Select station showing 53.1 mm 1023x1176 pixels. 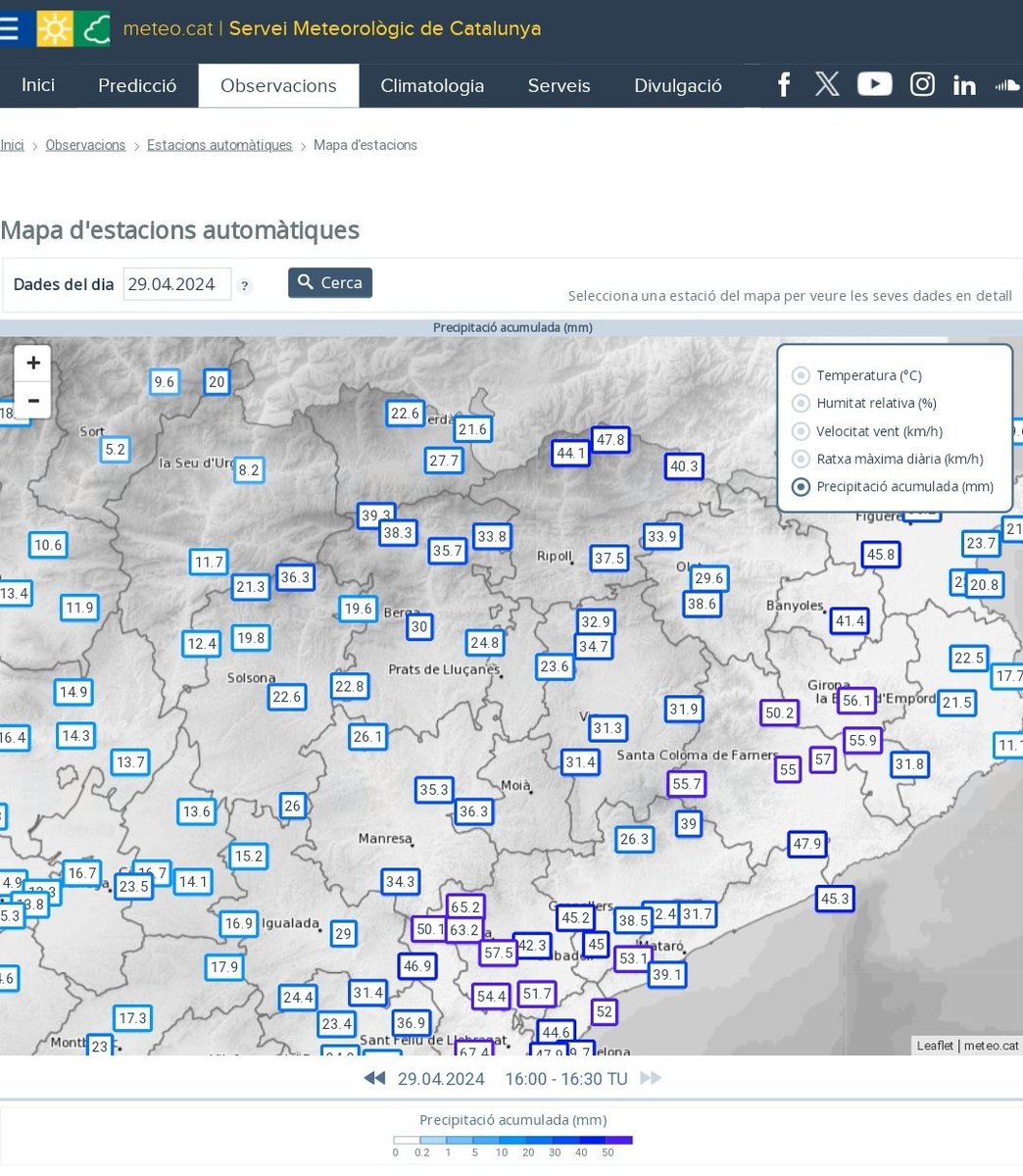point(633,958)
